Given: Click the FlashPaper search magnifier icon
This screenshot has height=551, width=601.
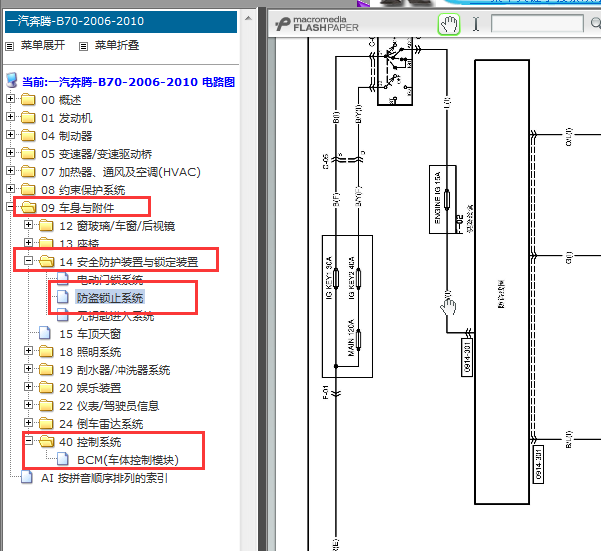Looking at the screenshot, I should coord(596,24).
